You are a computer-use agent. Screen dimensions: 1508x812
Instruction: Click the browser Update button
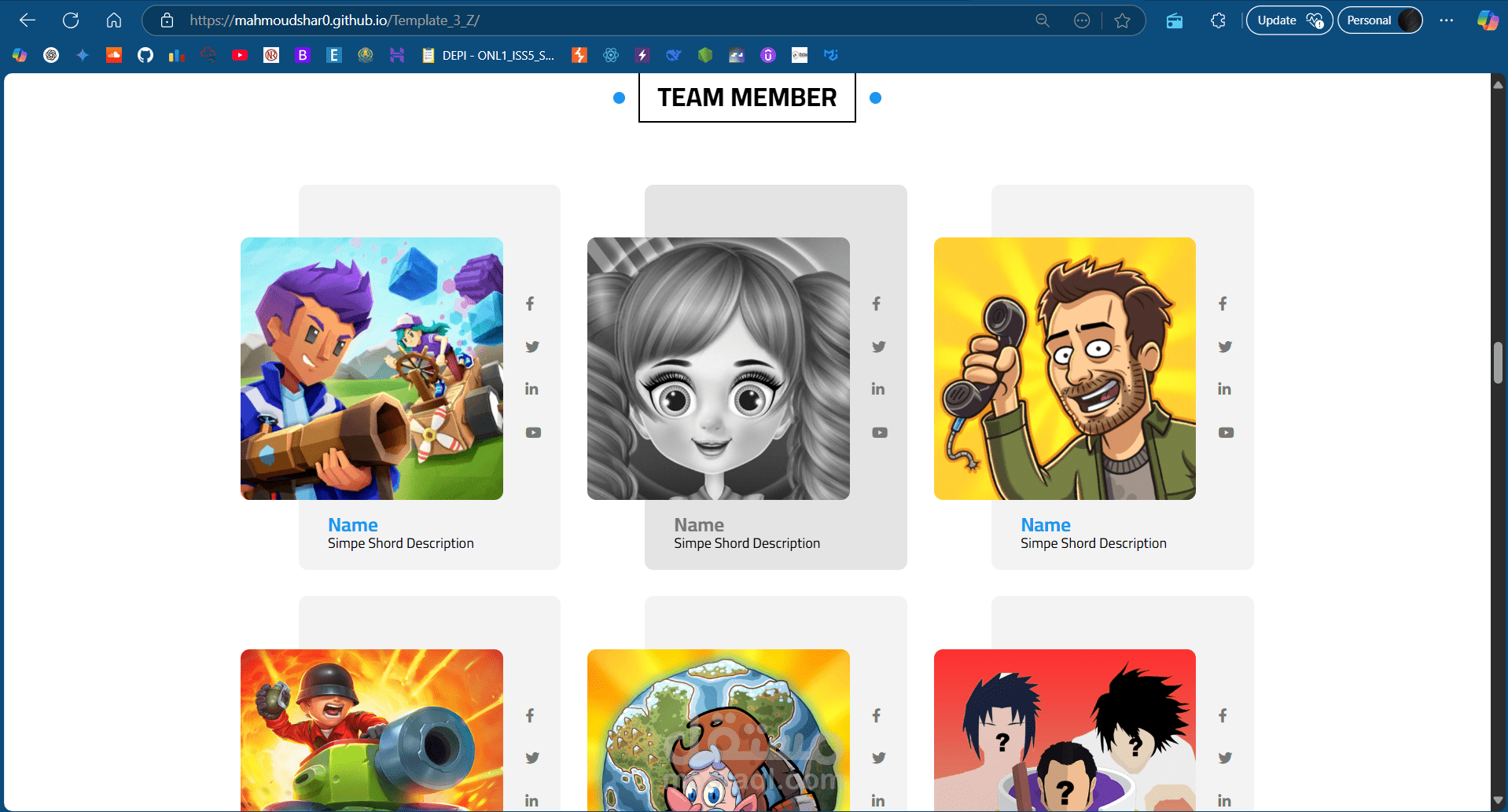[x=1289, y=20]
